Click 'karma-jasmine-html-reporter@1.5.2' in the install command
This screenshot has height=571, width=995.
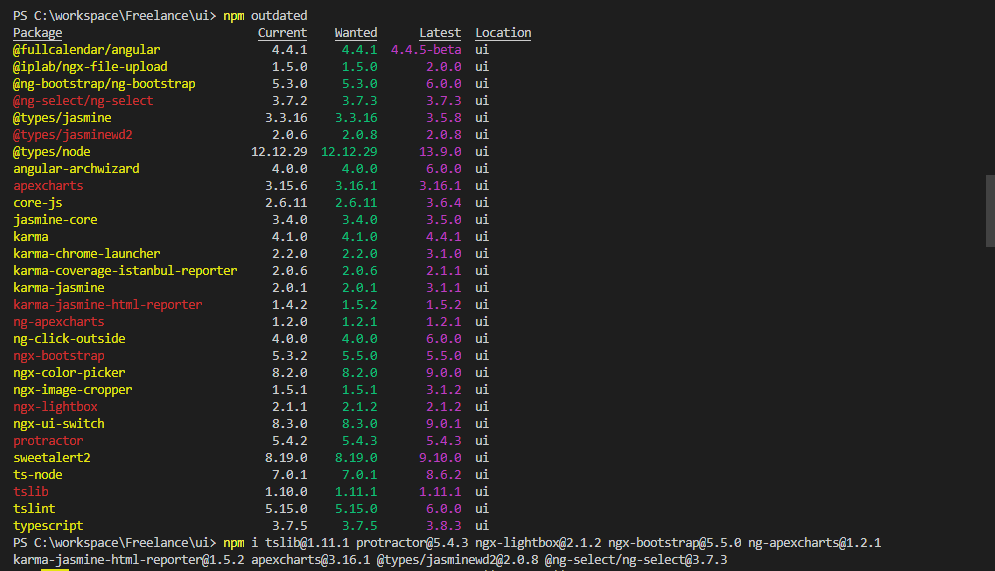[x=129, y=560]
